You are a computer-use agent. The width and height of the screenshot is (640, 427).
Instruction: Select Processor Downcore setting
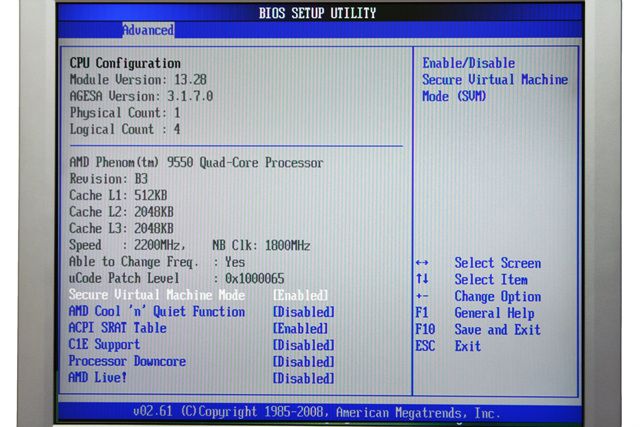(127, 361)
